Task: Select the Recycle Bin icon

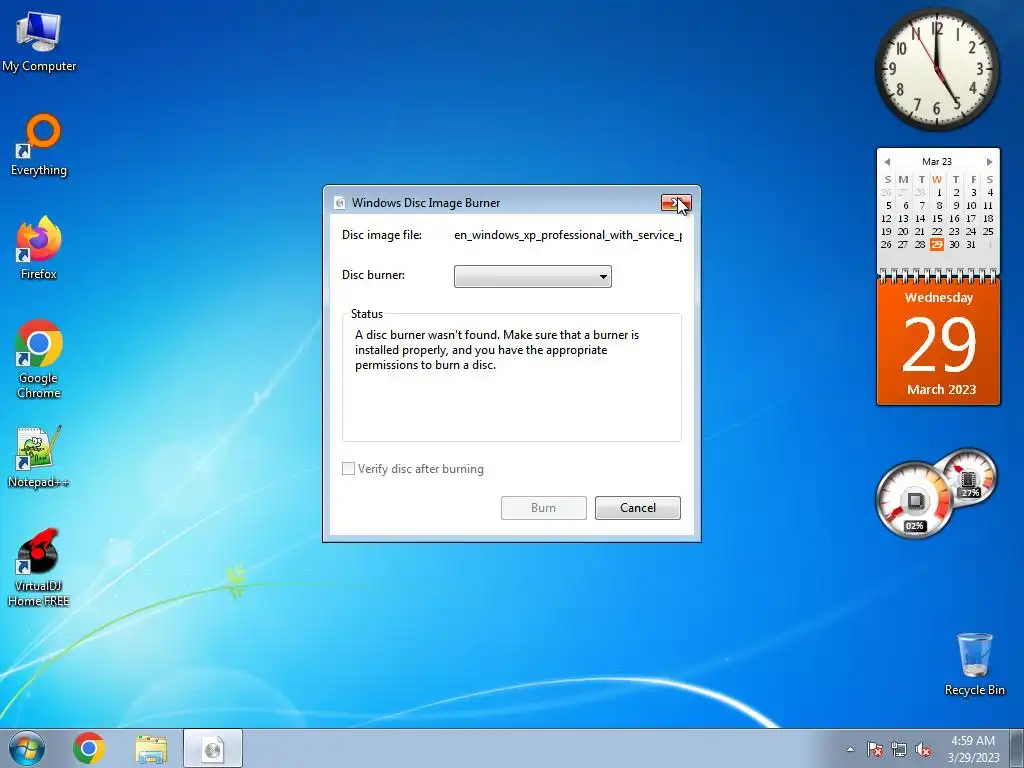Action: [x=974, y=664]
